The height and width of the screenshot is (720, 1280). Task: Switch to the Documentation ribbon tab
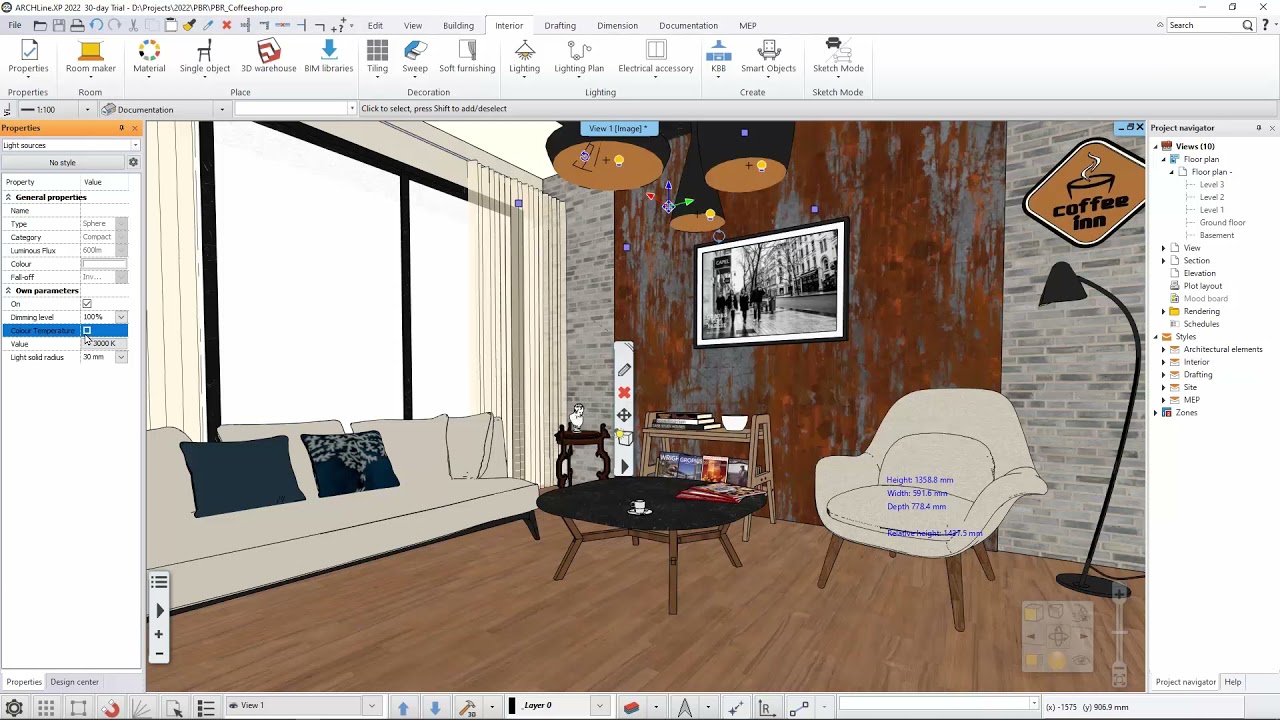click(688, 25)
